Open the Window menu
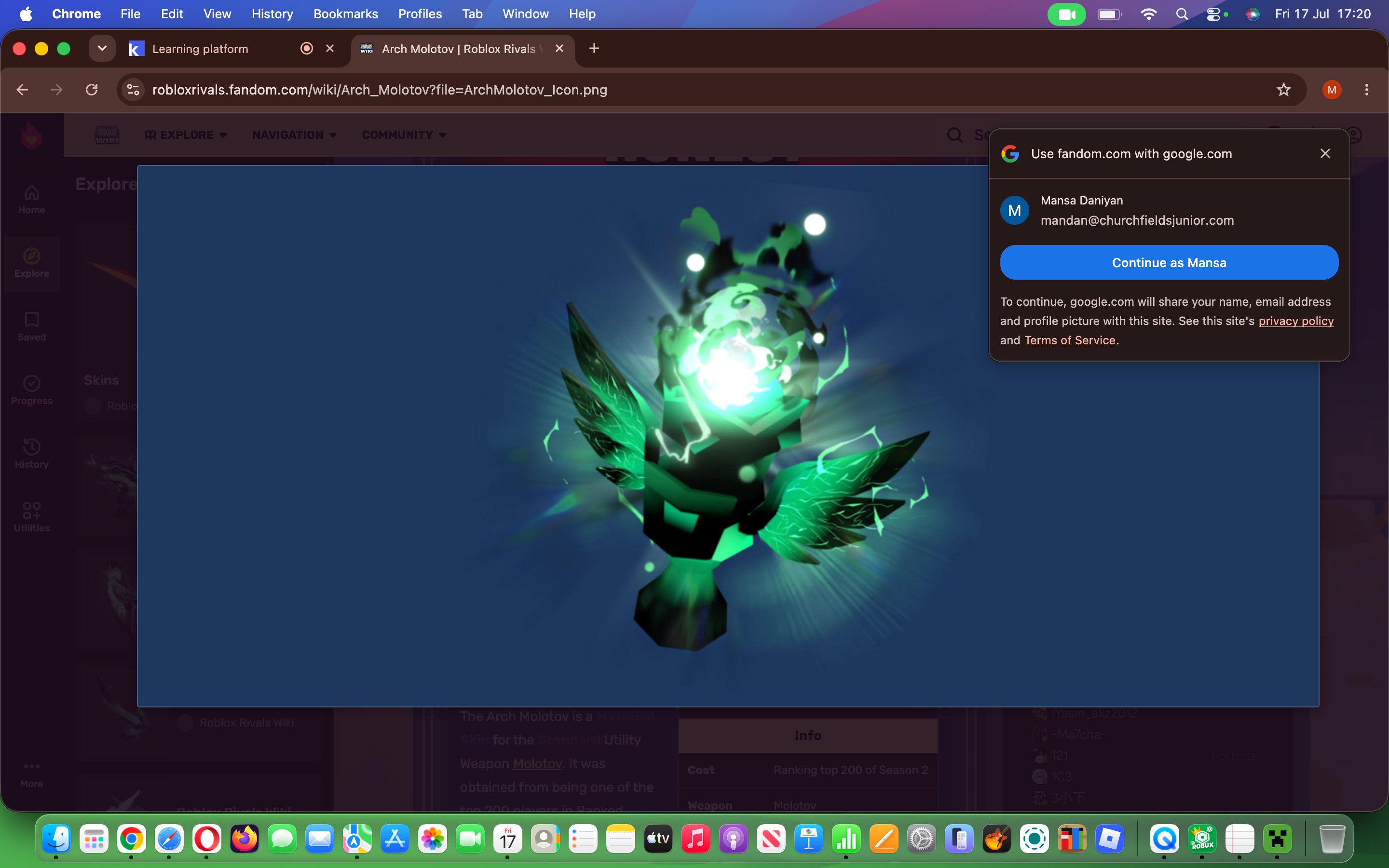Viewport: 1389px width, 868px height. coord(525,14)
